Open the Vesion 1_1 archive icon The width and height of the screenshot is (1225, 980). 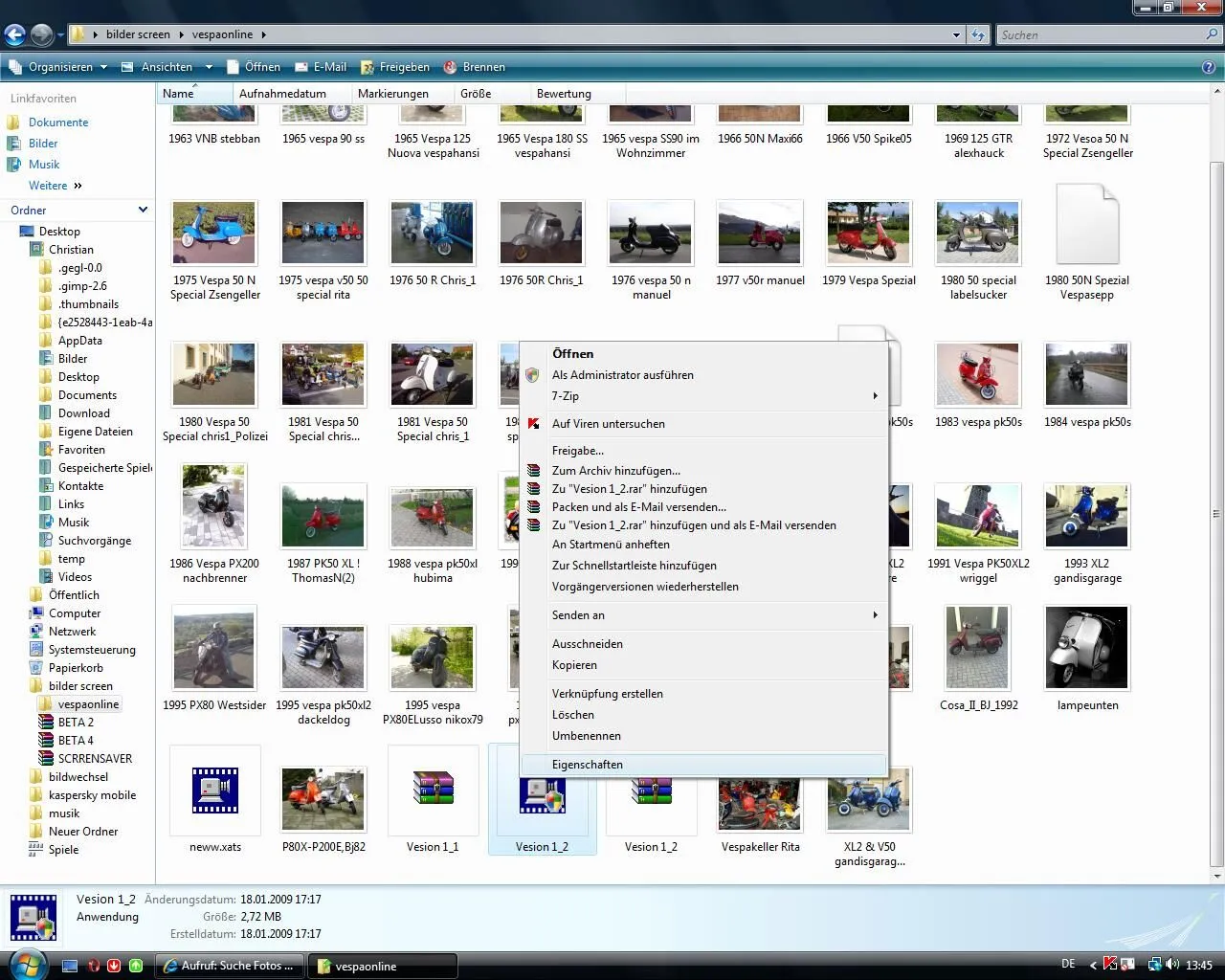coord(433,791)
